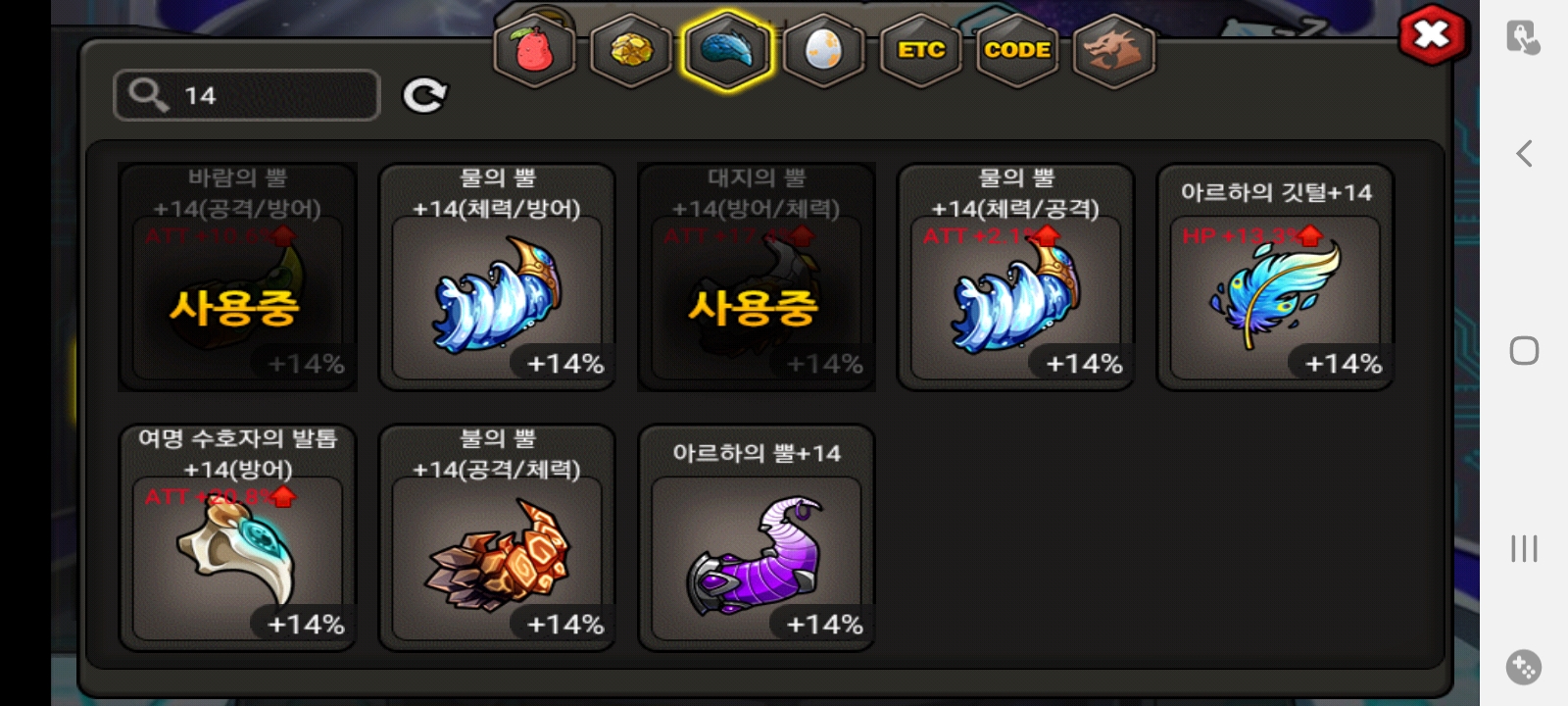This screenshot has width=1568, height=706.
Task: Click the magnifying glass search icon
Action: 149,95
